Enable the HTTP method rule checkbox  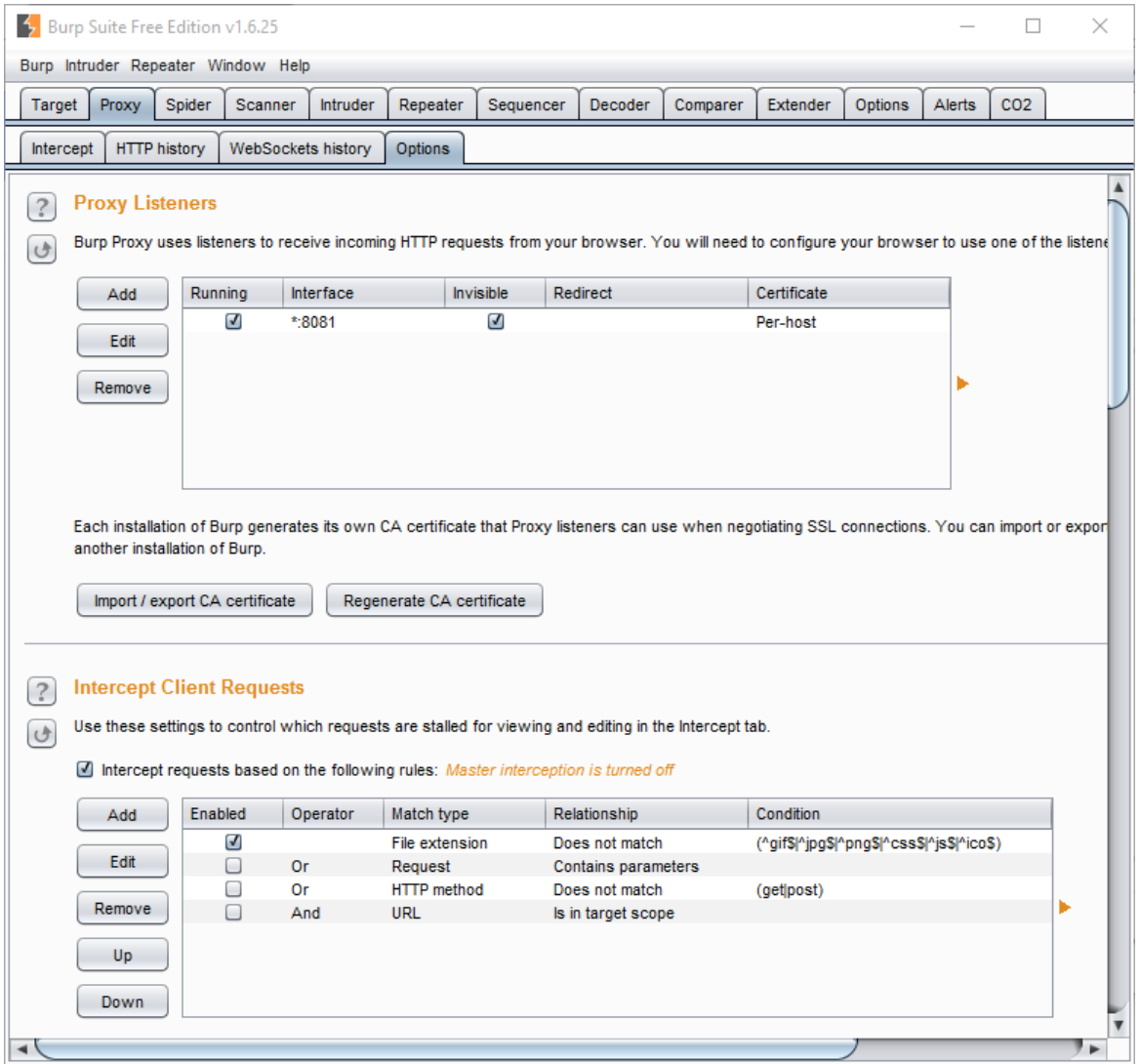[x=233, y=888]
